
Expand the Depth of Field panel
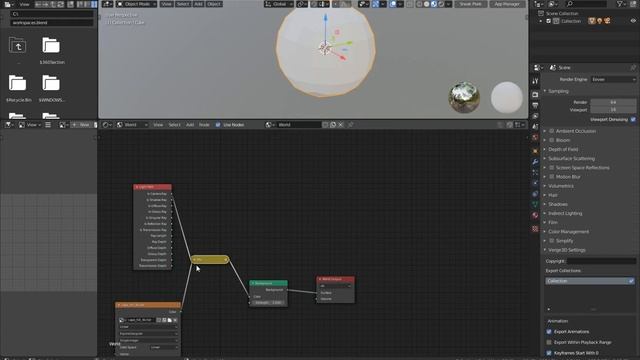pyautogui.click(x=563, y=149)
